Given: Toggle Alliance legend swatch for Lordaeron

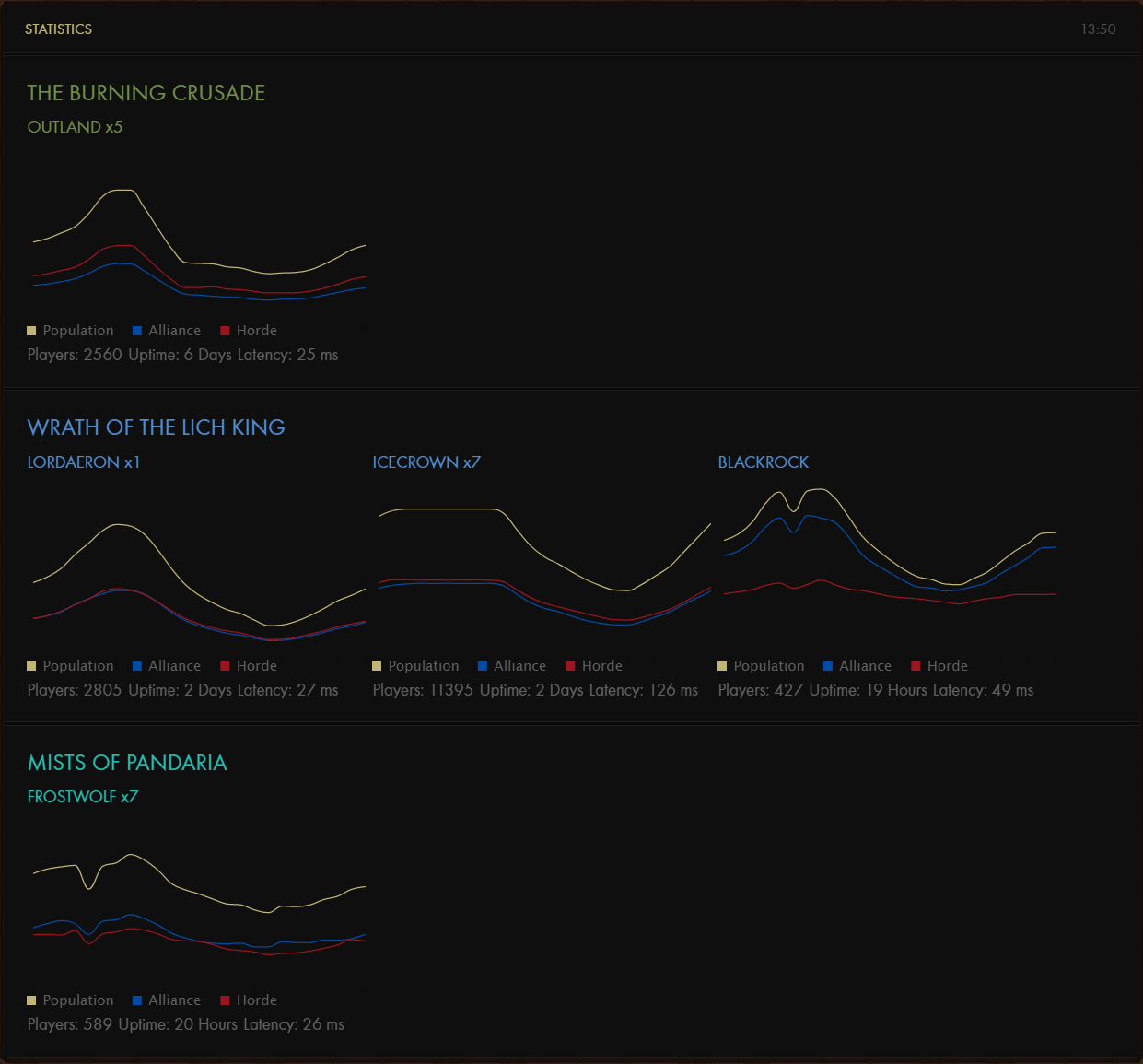Looking at the screenshot, I should pos(137,666).
